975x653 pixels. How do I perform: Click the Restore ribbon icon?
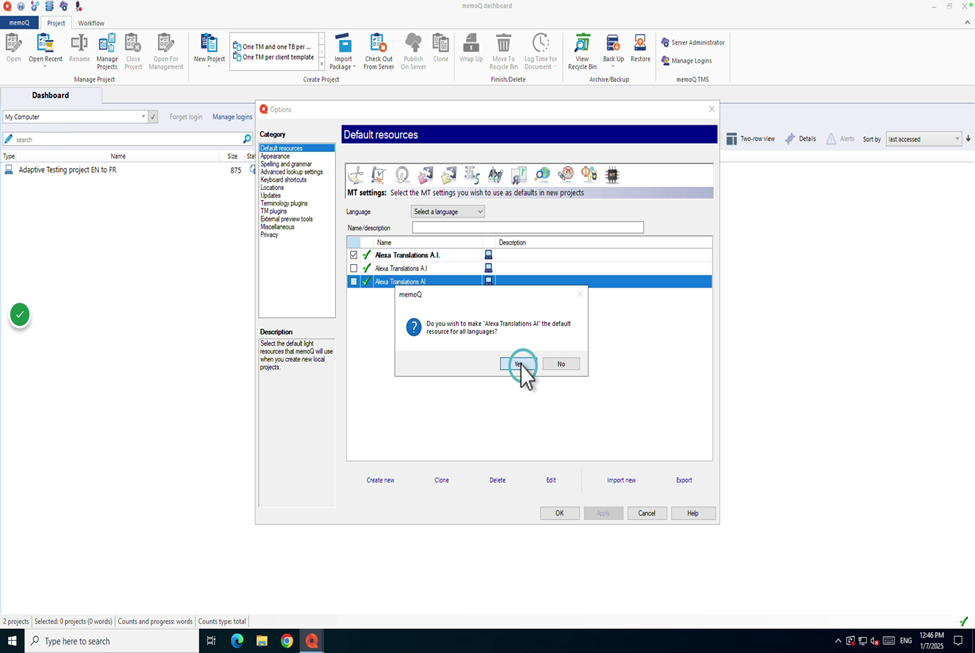point(640,48)
